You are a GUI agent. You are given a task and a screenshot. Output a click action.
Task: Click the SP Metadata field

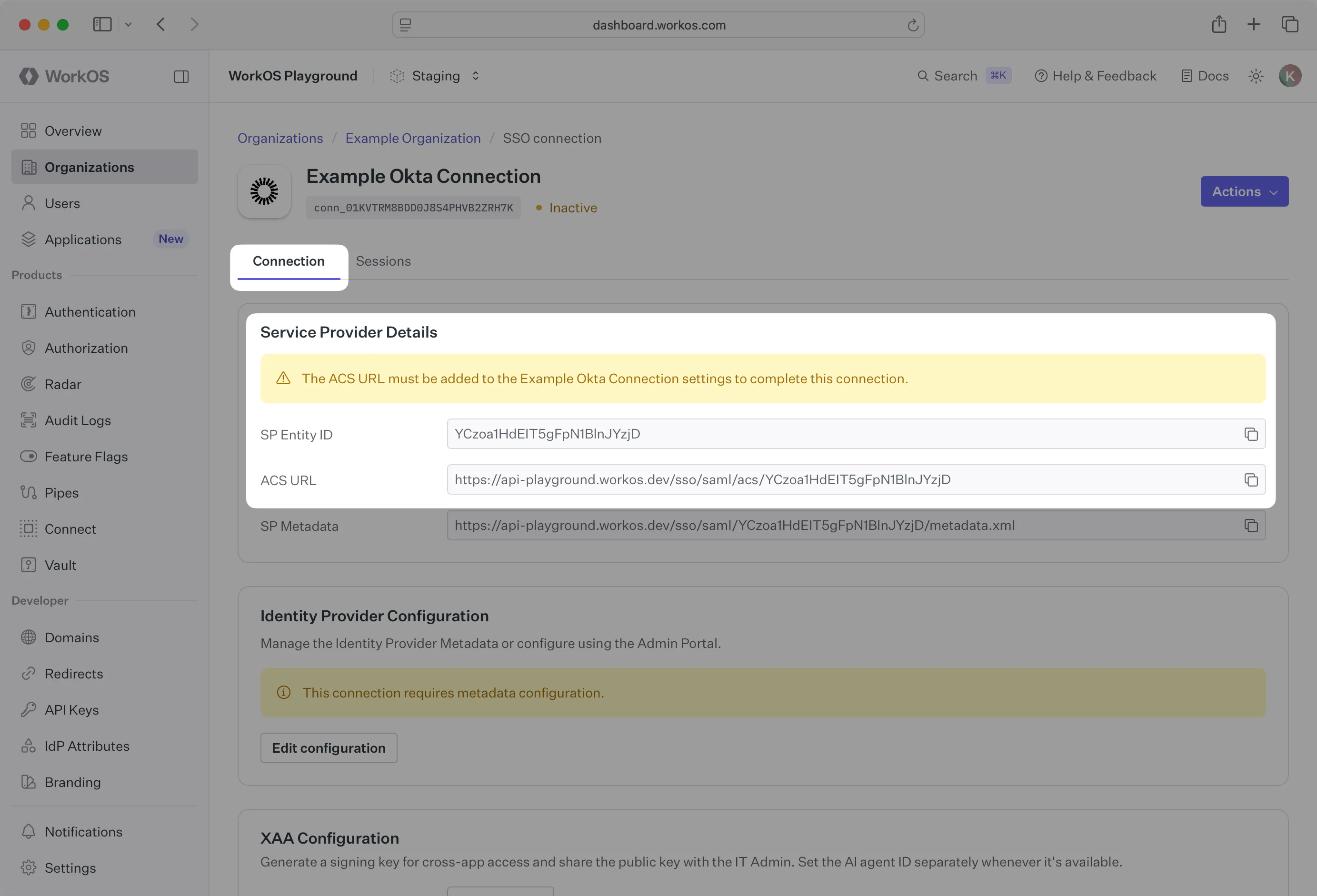pos(856,525)
